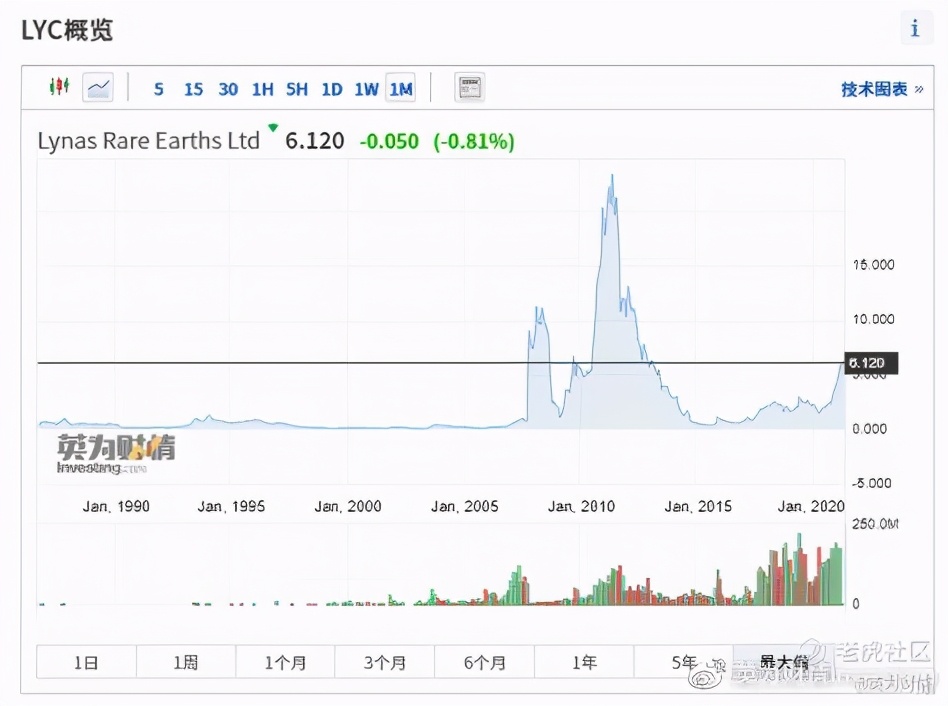
Task: Set range to 1个月
Action: pos(285,662)
